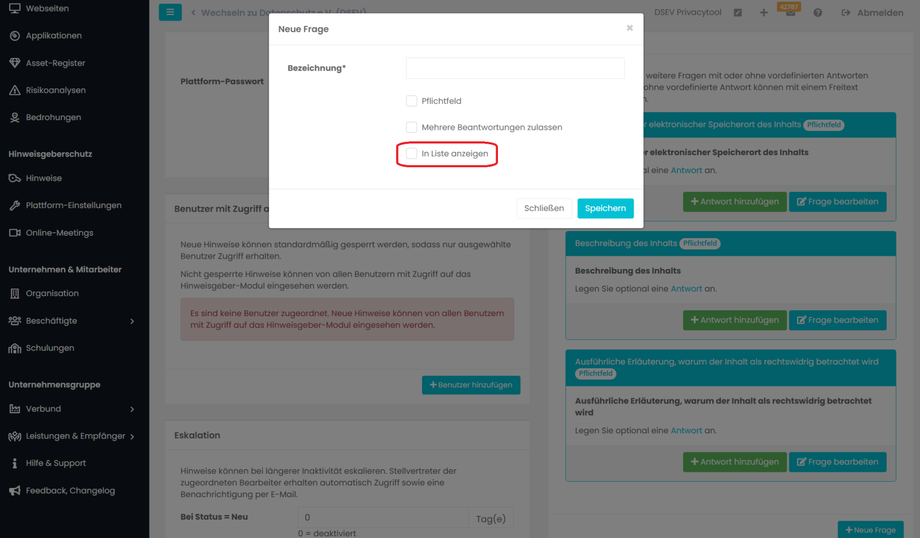Tick the In Liste anzeigen checkbox
This screenshot has height=538, width=920.
pos(411,154)
